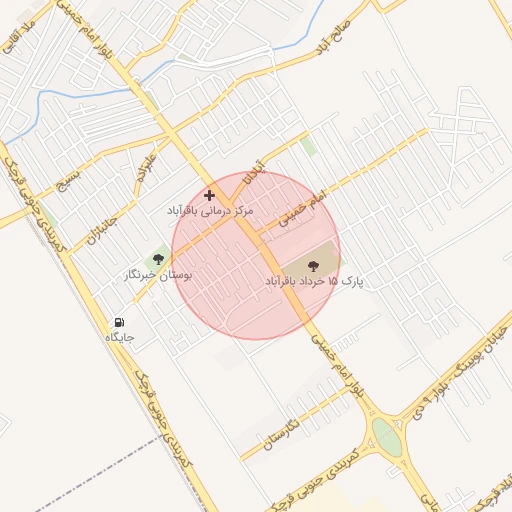Select the tan park area of پارک ۱۵ خرداد

[308, 262]
